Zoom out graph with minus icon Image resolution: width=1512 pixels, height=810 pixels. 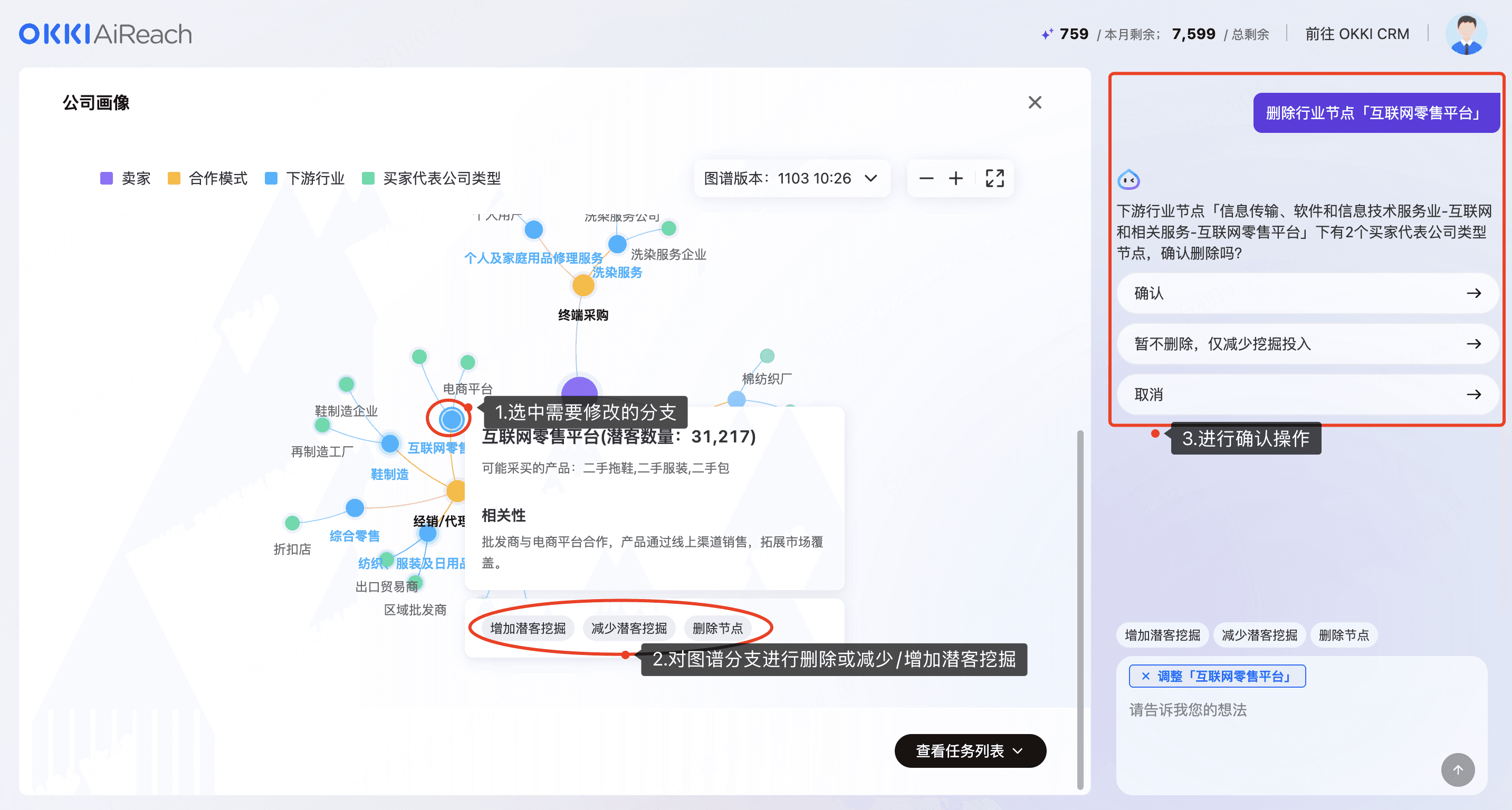pyautogui.click(x=926, y=178)
